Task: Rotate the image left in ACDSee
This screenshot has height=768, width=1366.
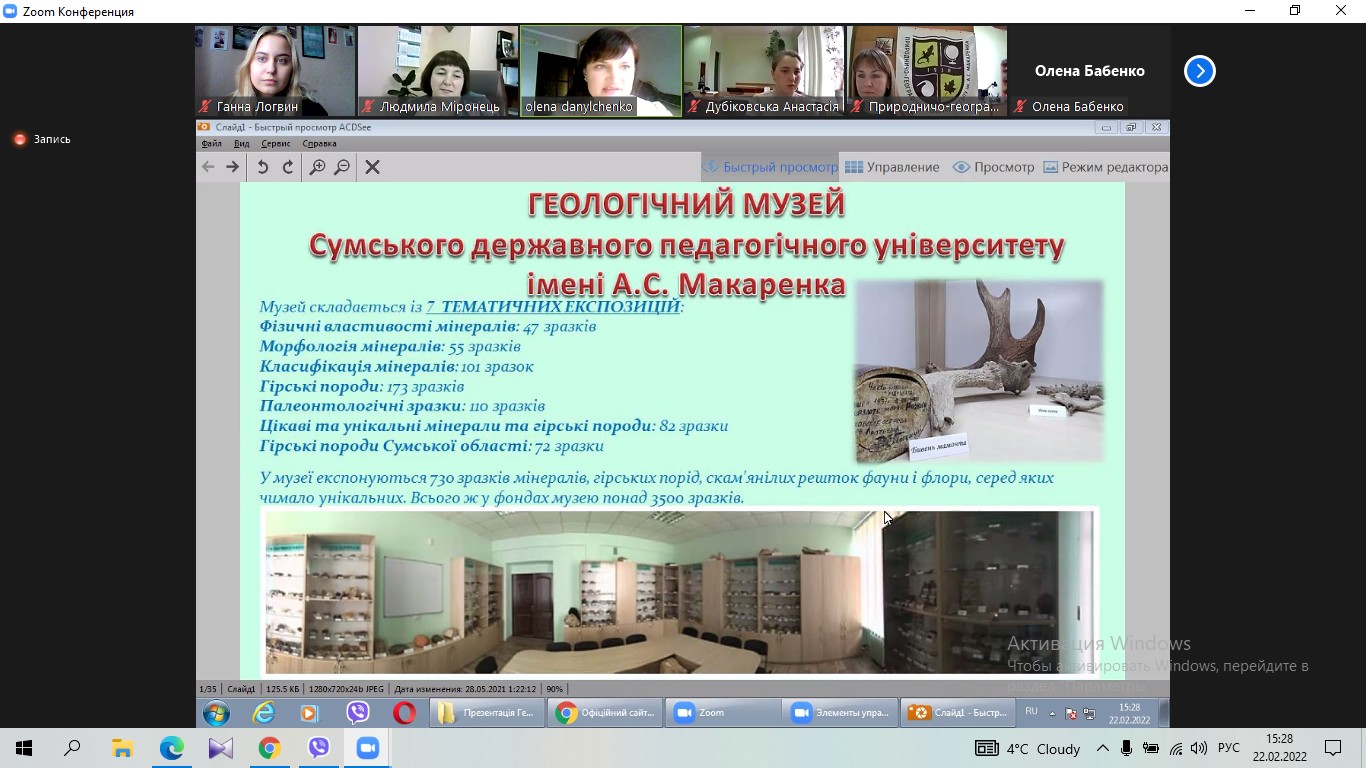Action: pos(262,167)
